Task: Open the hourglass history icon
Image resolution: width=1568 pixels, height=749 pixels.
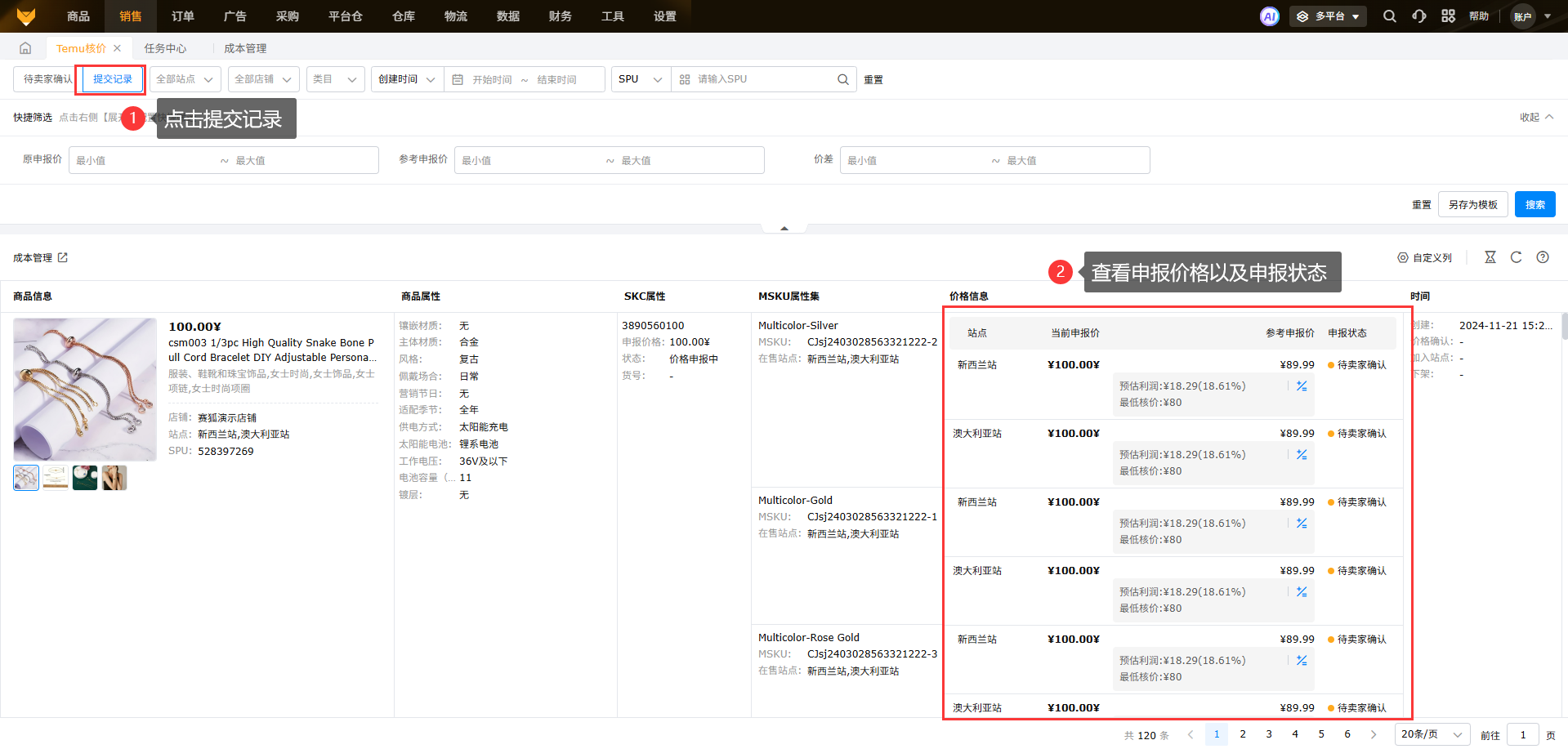Action: coord(1490,257)
